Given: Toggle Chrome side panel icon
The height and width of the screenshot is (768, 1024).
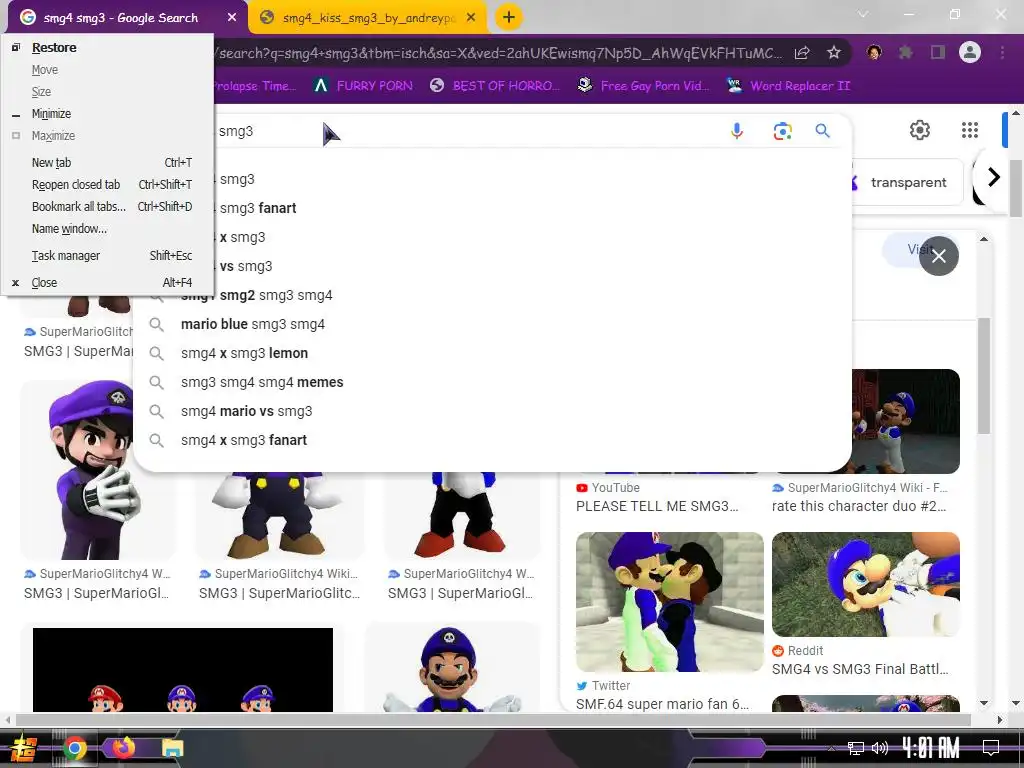Looking at the screenshot, I should (938, 52).
